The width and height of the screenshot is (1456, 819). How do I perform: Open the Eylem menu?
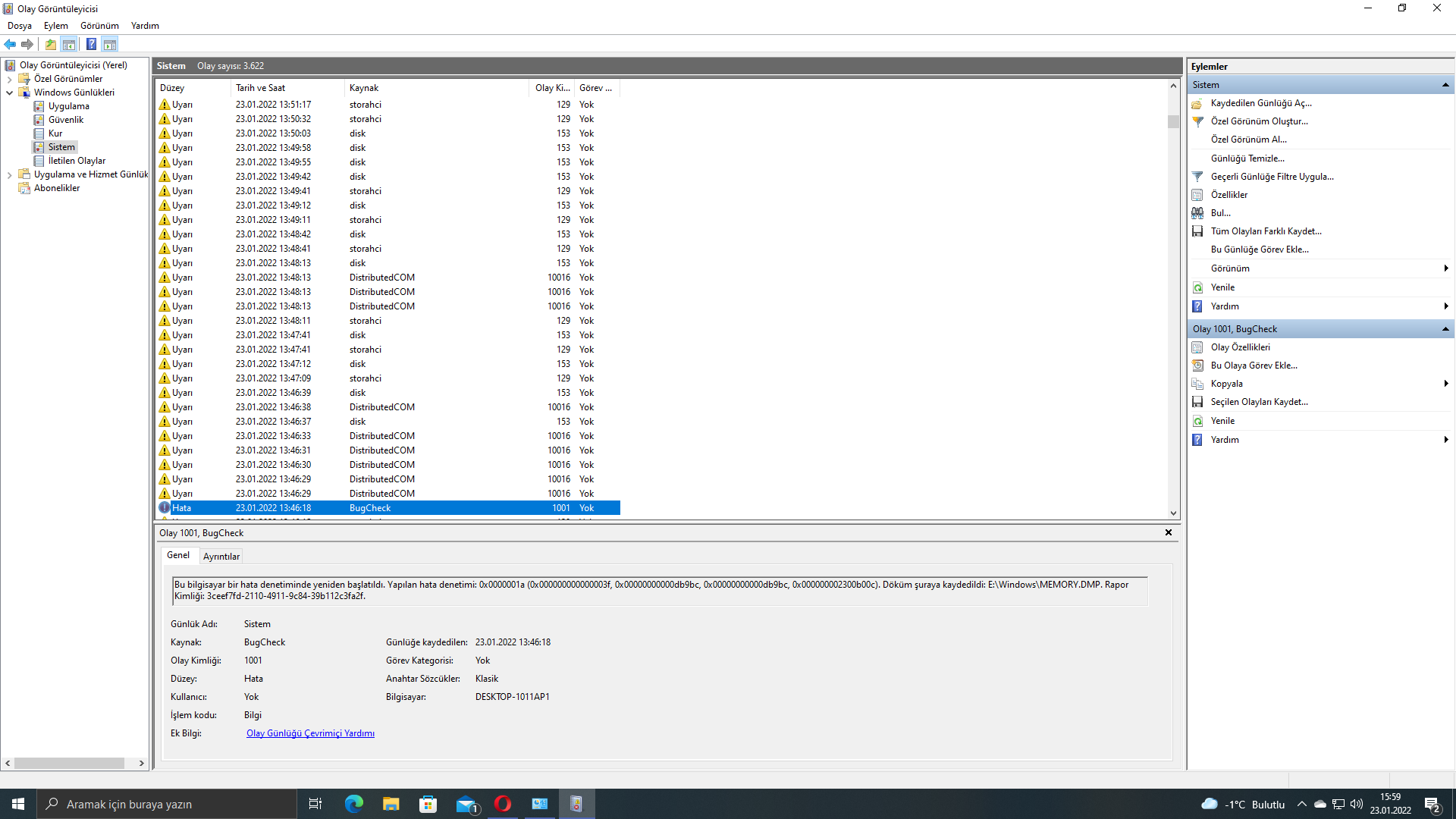55,26
